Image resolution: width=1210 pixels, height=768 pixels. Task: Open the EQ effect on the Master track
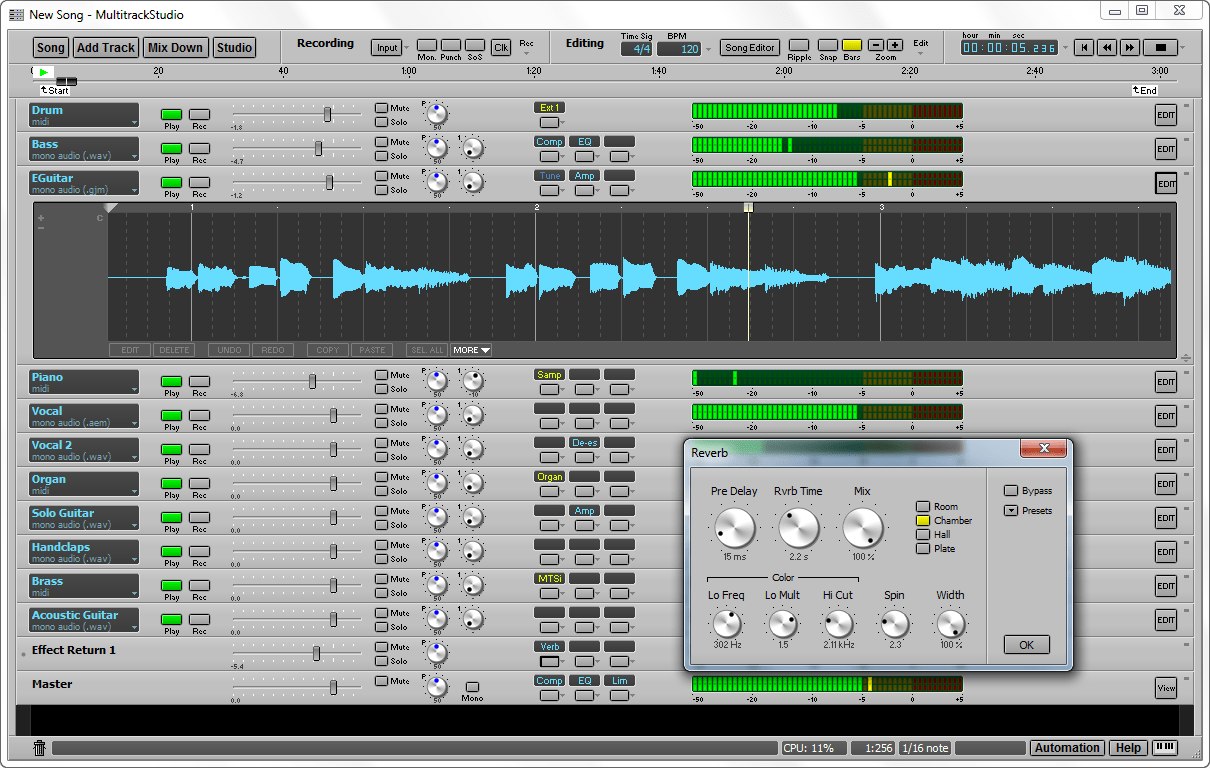point(584,680)
